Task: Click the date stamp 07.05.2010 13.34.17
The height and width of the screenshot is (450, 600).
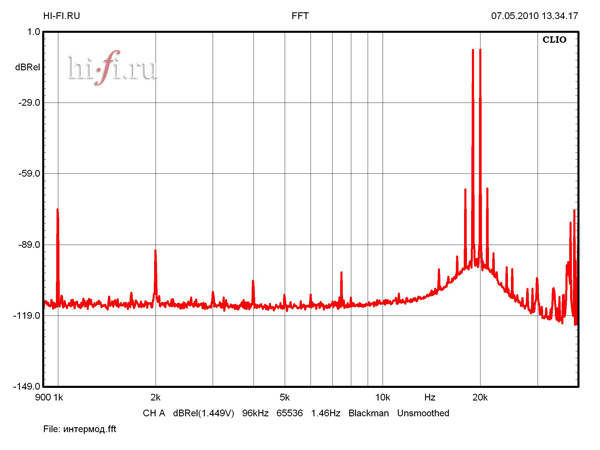Action: (x=534, y=16)
